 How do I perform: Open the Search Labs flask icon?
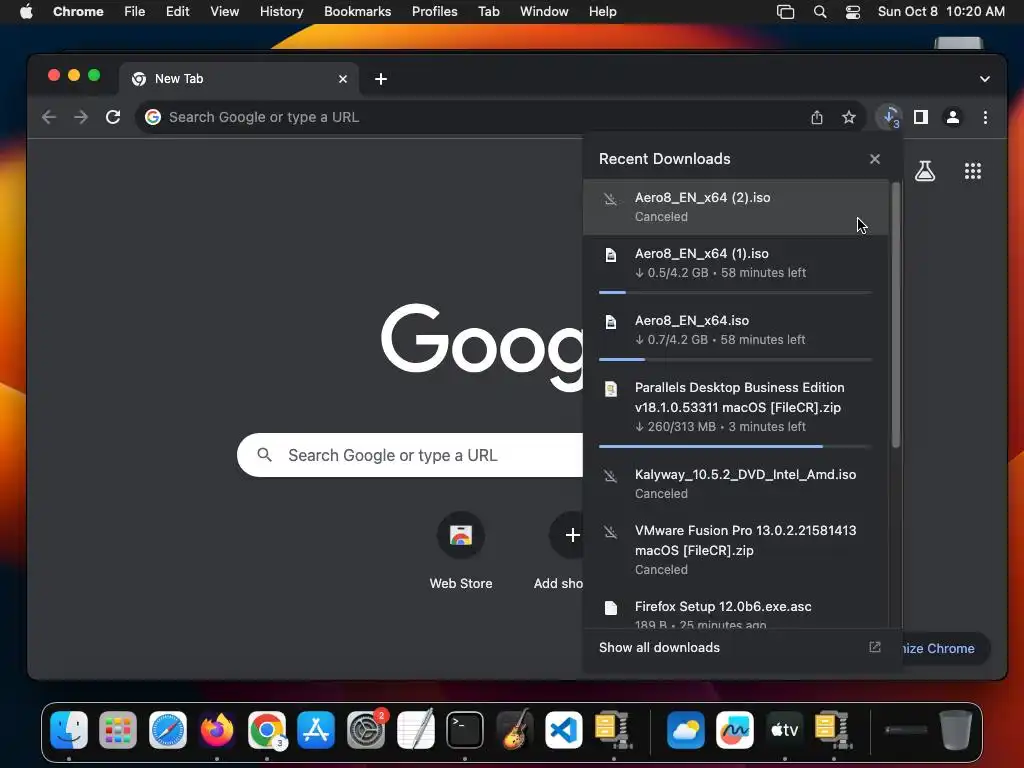925,171
